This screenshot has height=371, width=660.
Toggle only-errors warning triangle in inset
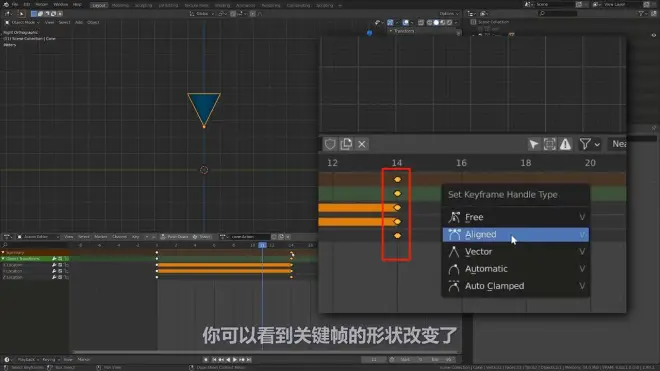[x=565, y=144]
